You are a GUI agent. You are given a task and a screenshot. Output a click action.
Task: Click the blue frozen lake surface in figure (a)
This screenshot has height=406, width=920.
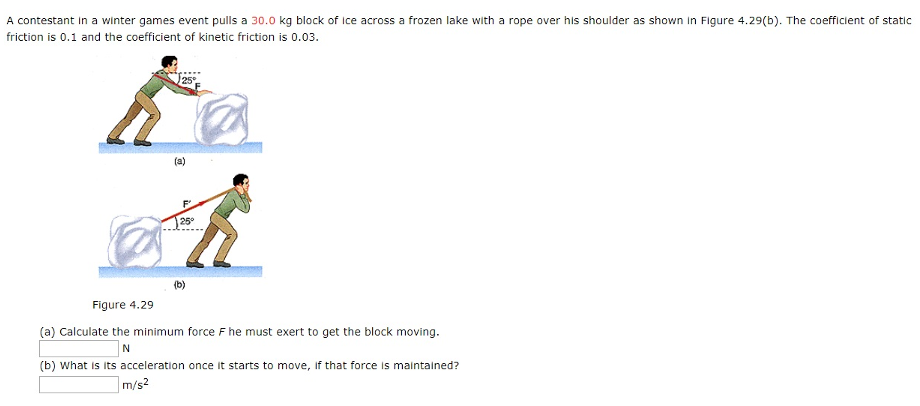click(x=180, y=148)
